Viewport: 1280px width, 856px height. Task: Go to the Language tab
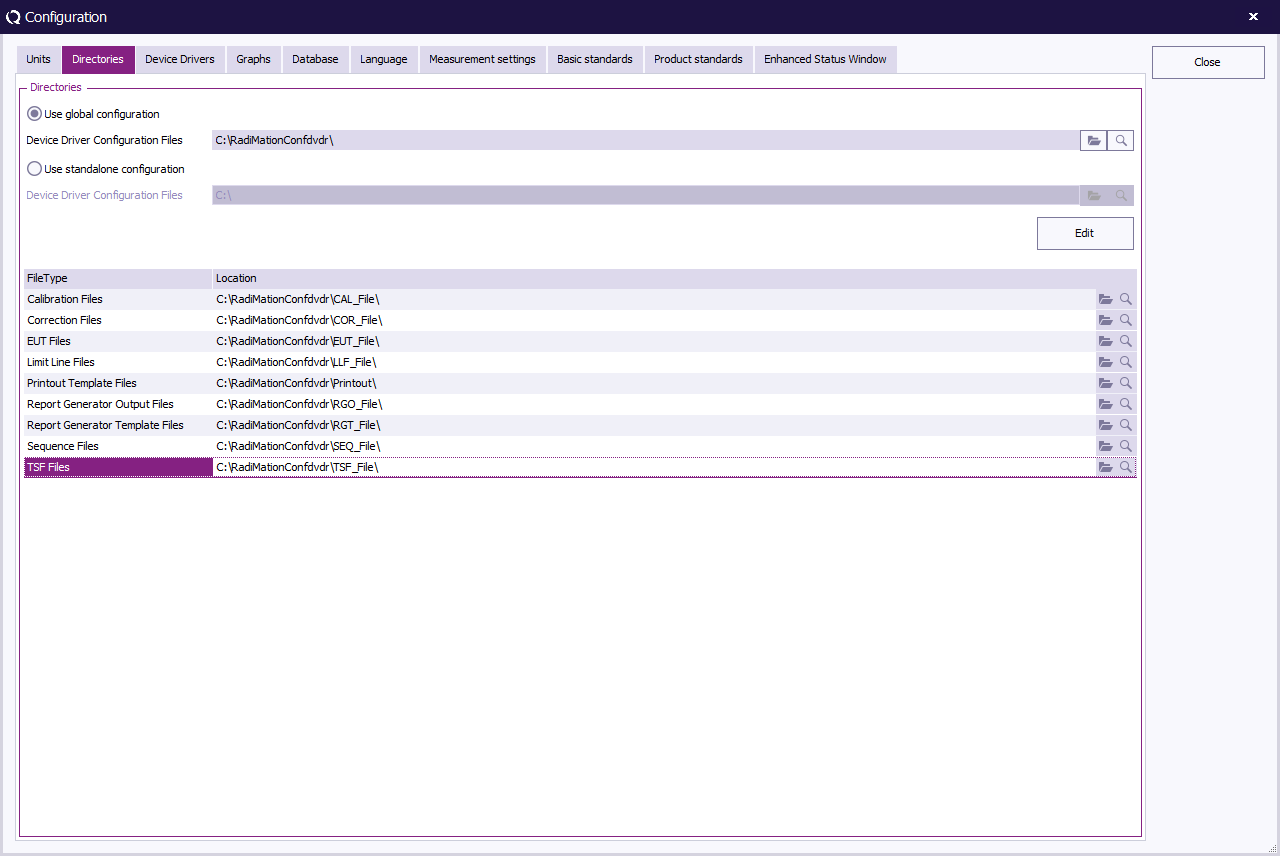(x=384, y=59)
